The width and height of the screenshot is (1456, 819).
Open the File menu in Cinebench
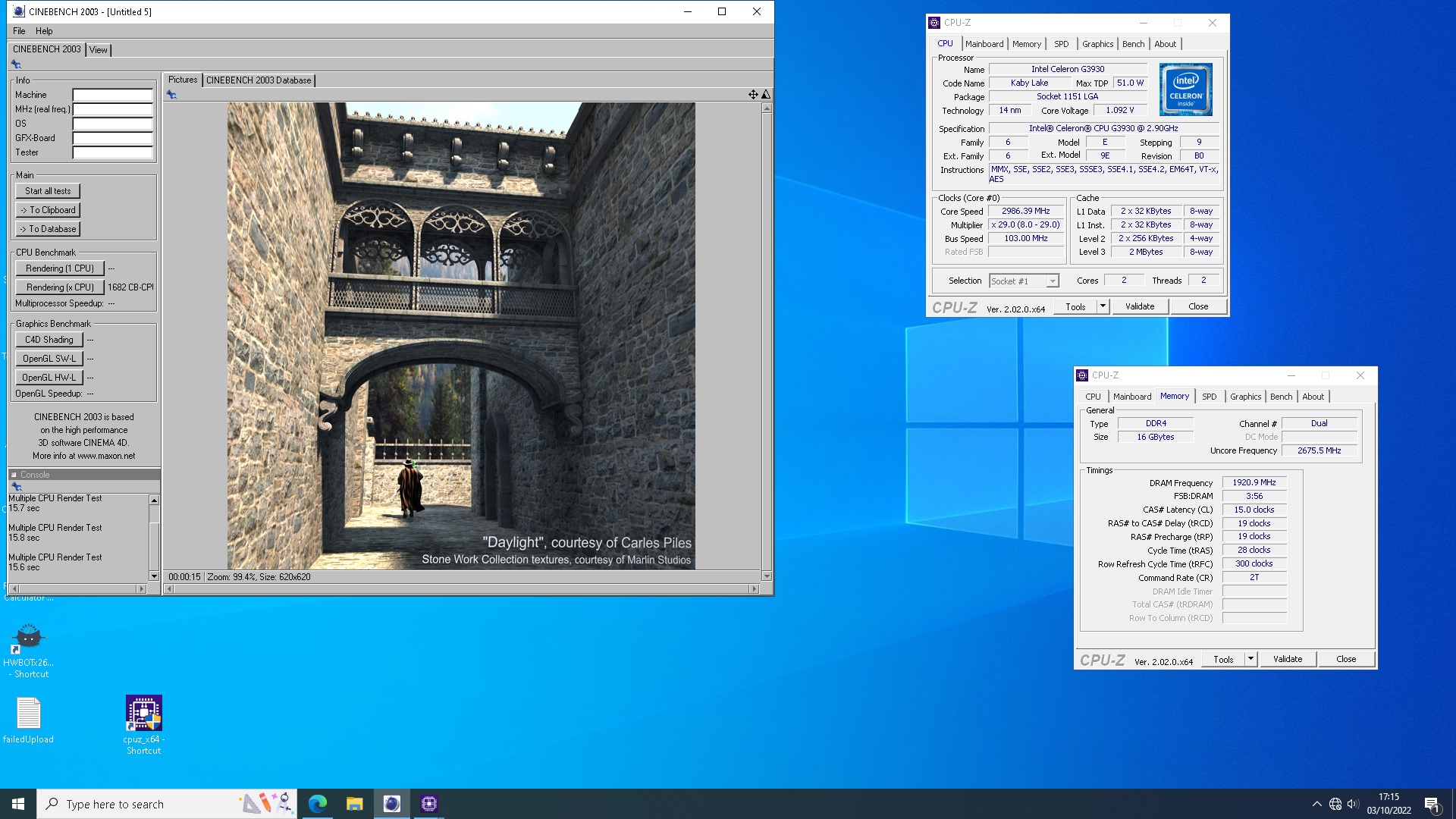(x=19, y=31)
